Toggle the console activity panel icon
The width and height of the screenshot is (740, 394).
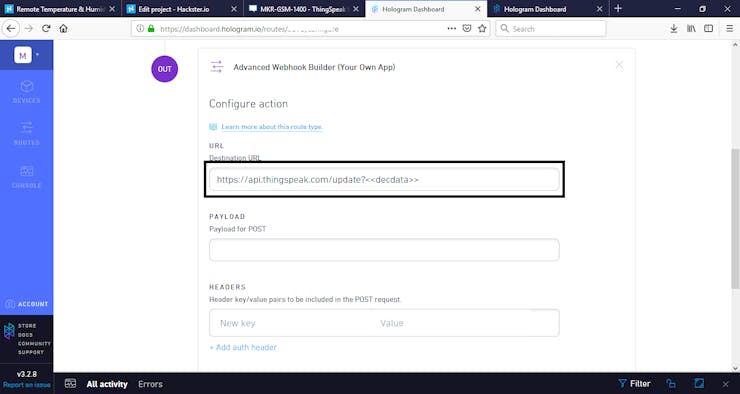pos(70,383)
